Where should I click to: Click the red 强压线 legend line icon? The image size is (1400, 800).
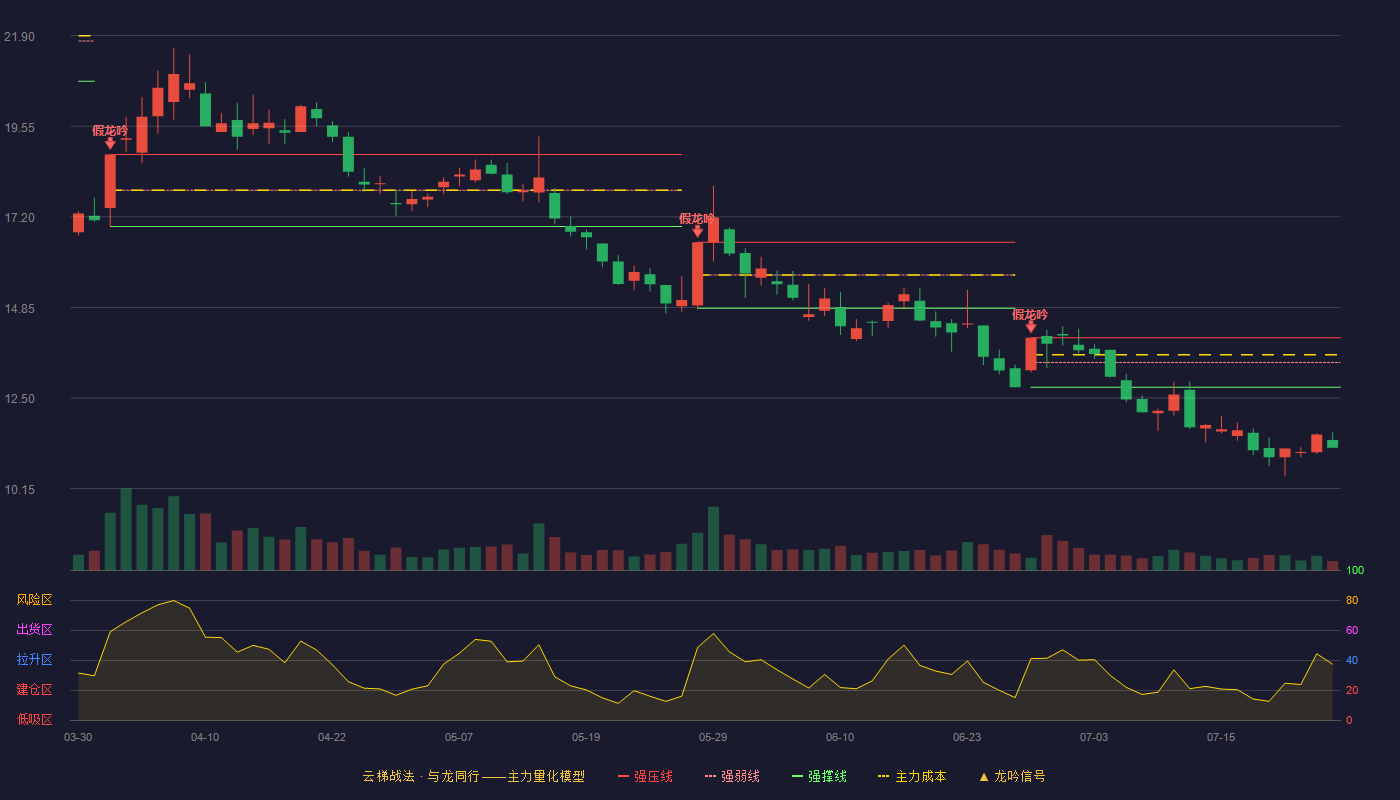coord(624,777)
